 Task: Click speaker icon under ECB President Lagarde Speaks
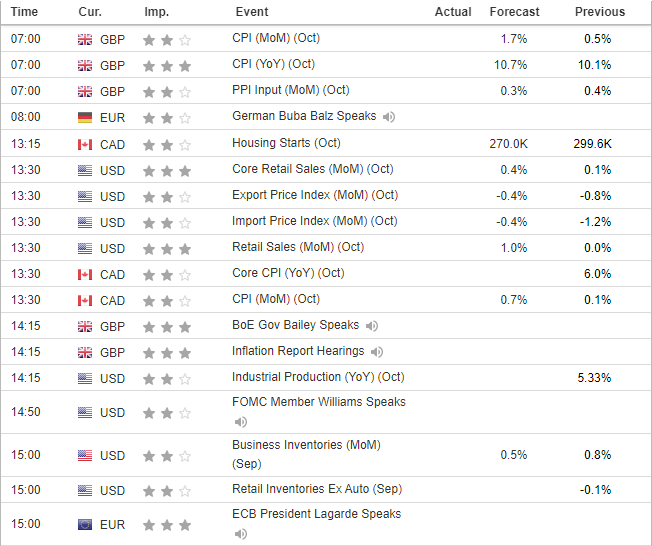[x=240, y=534]
